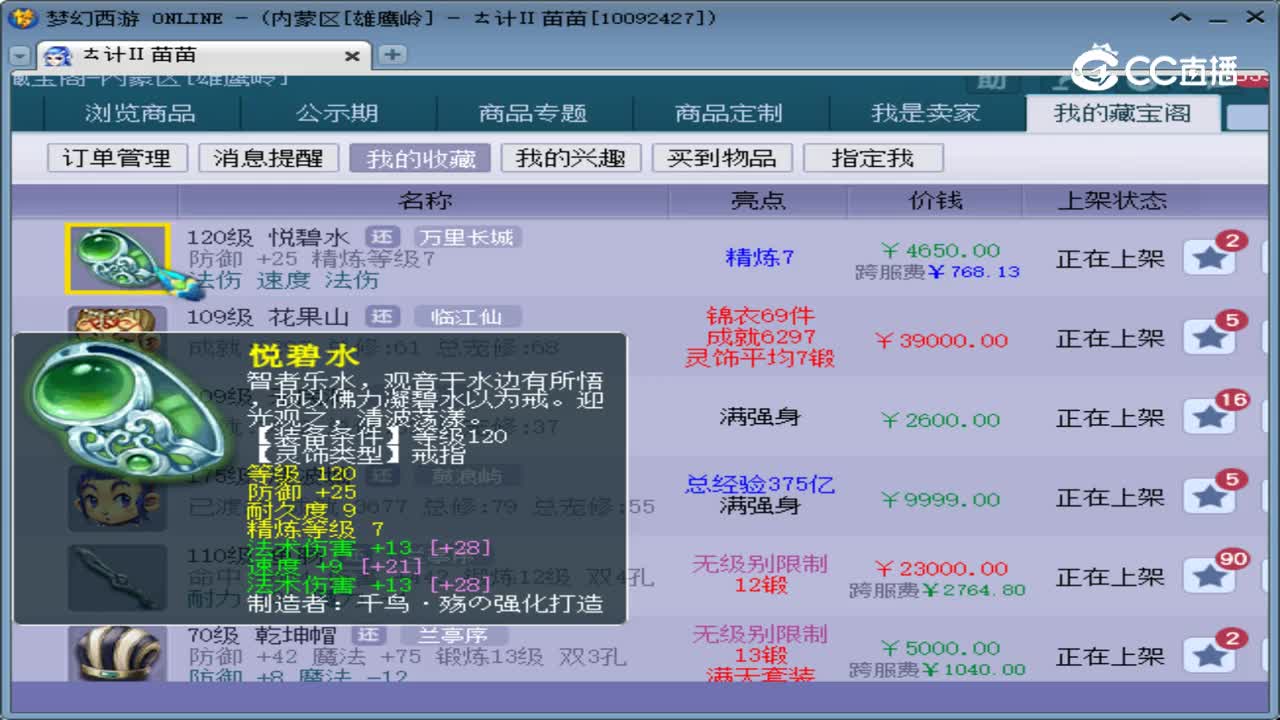Click the 总经验375亿 highlight text
1280x720 pixels.
pyautogui.click(x=759, y=485)
